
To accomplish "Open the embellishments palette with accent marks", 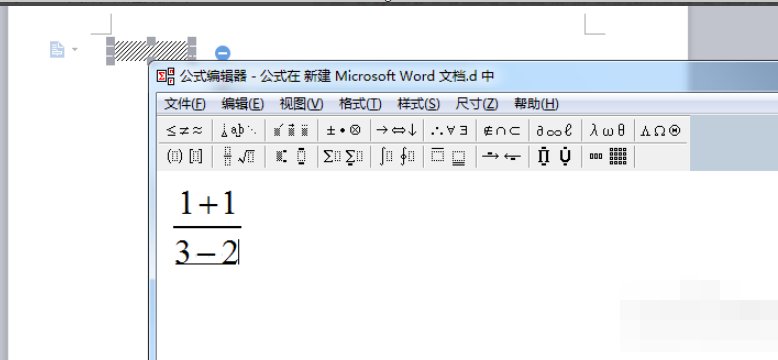I will [x=291, y=130].
